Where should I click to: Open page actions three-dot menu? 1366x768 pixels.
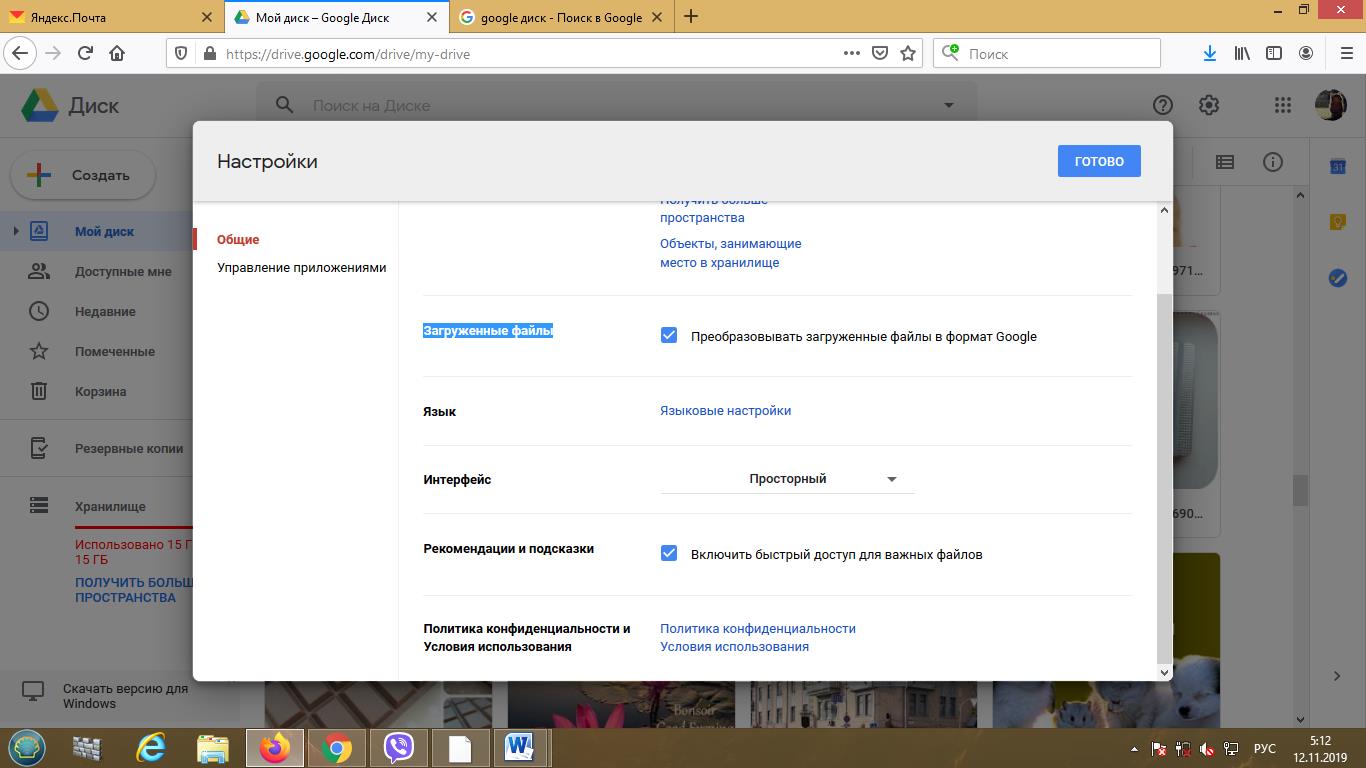pos(852,53)
